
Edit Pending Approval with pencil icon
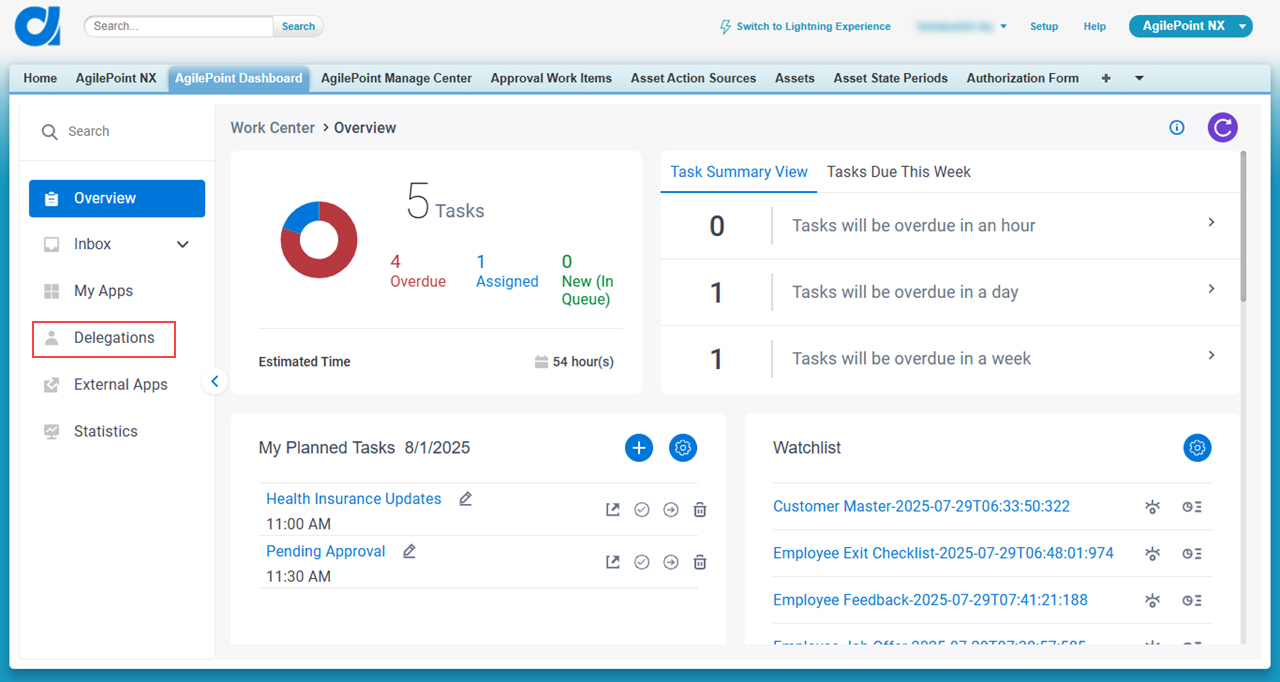(409, 551)
